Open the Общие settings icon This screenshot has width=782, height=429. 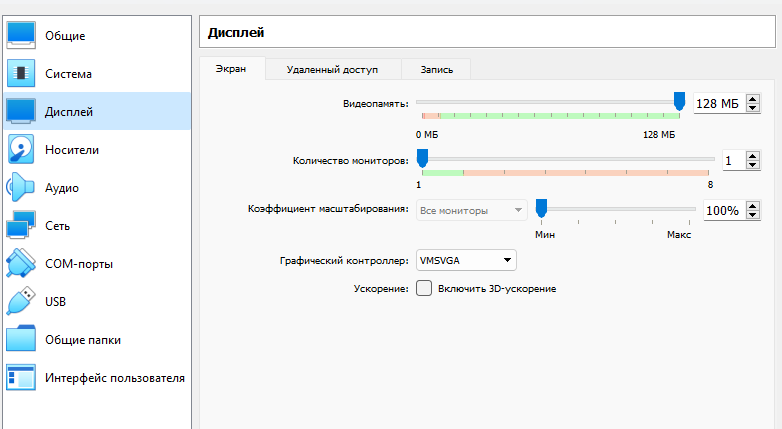pos(21,35)
